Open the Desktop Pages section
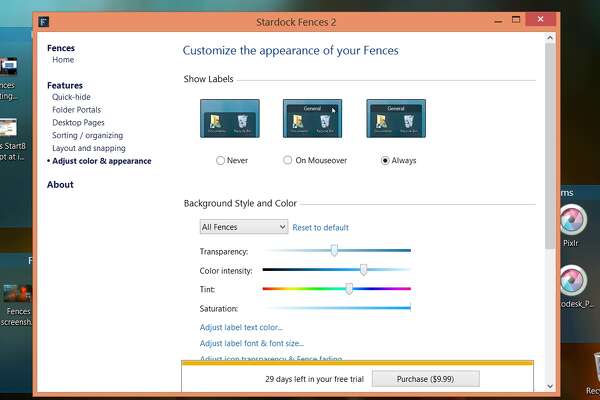Screen dimensions: 600x400 [78, 122]
